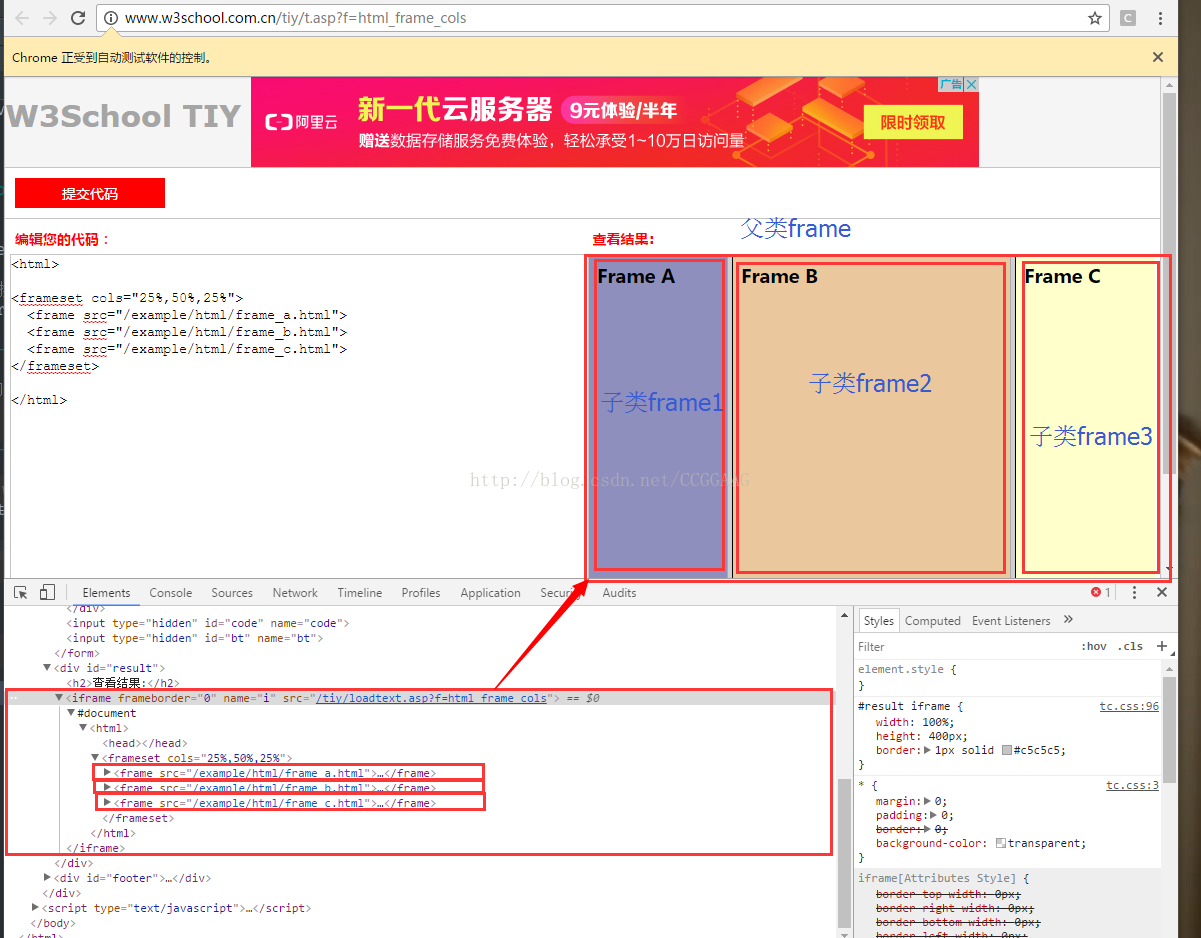Expand the script type="text/javascript" node
Viewport: 1201px width, 938px height.
point(36,908)
